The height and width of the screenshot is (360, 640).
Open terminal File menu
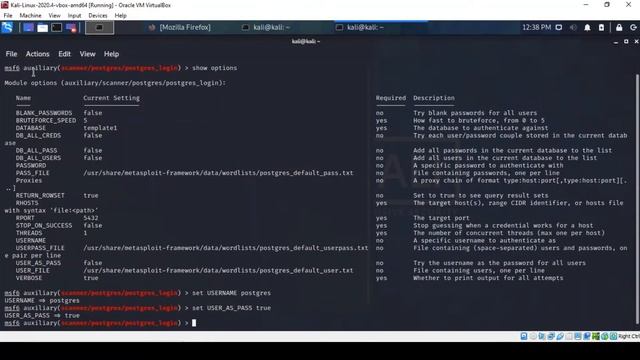click(11, 54)
